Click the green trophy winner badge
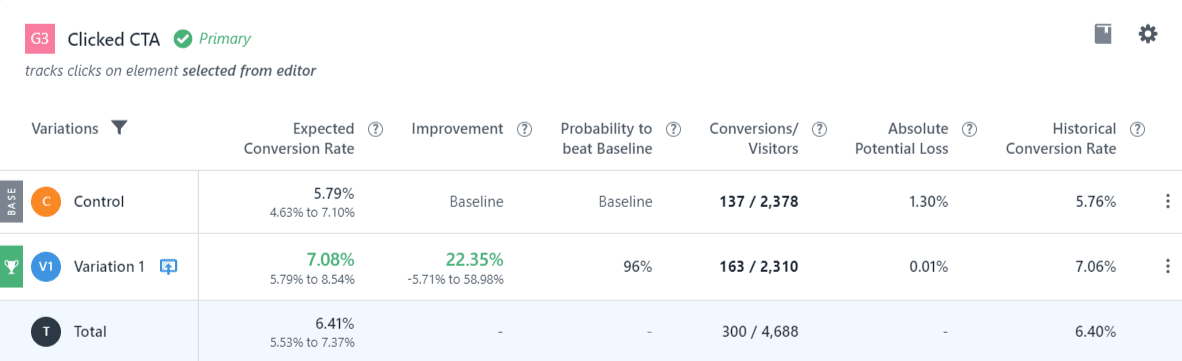Screen dimensions: 1182x361 click(x=11, y=266)
